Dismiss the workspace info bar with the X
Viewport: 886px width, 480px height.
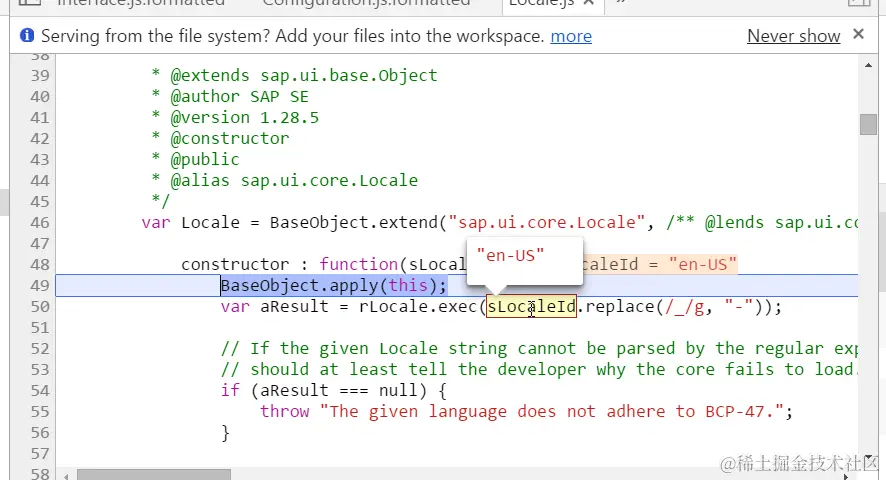(x=858, y=34)
